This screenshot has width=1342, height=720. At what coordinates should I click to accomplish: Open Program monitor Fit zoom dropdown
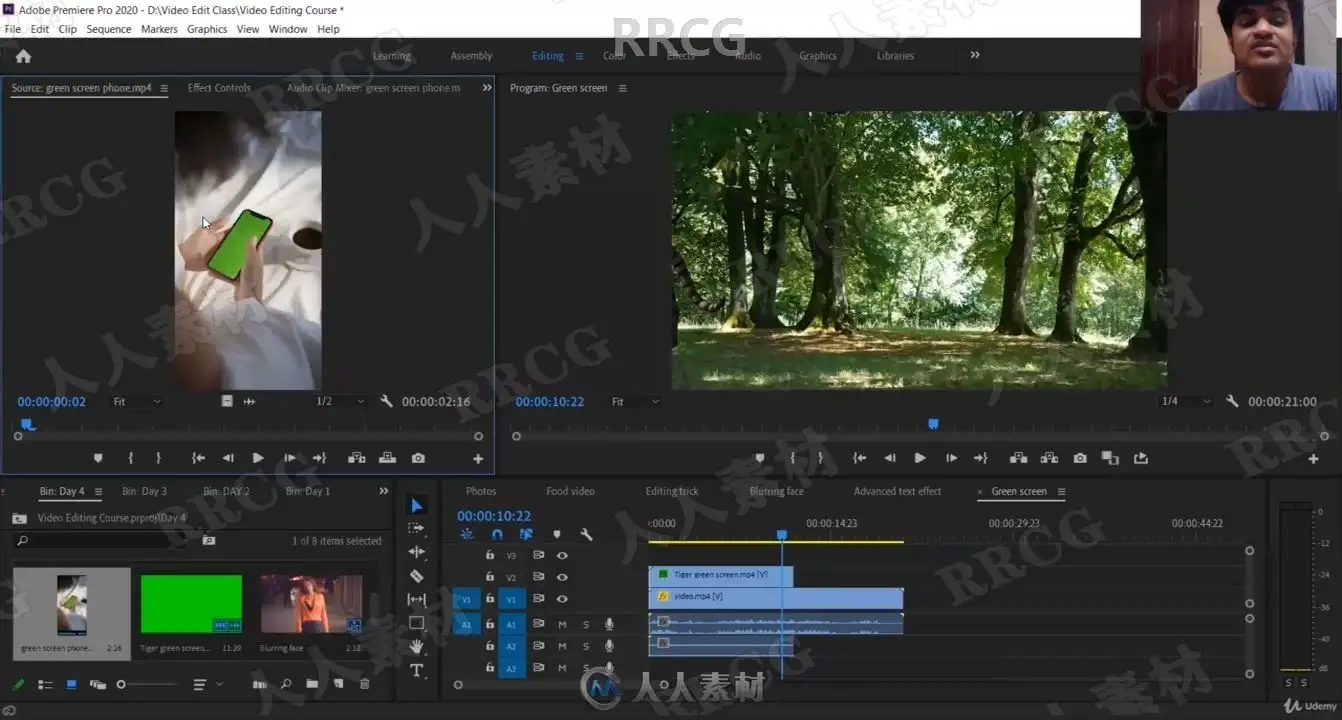click(x=636, y=402)
